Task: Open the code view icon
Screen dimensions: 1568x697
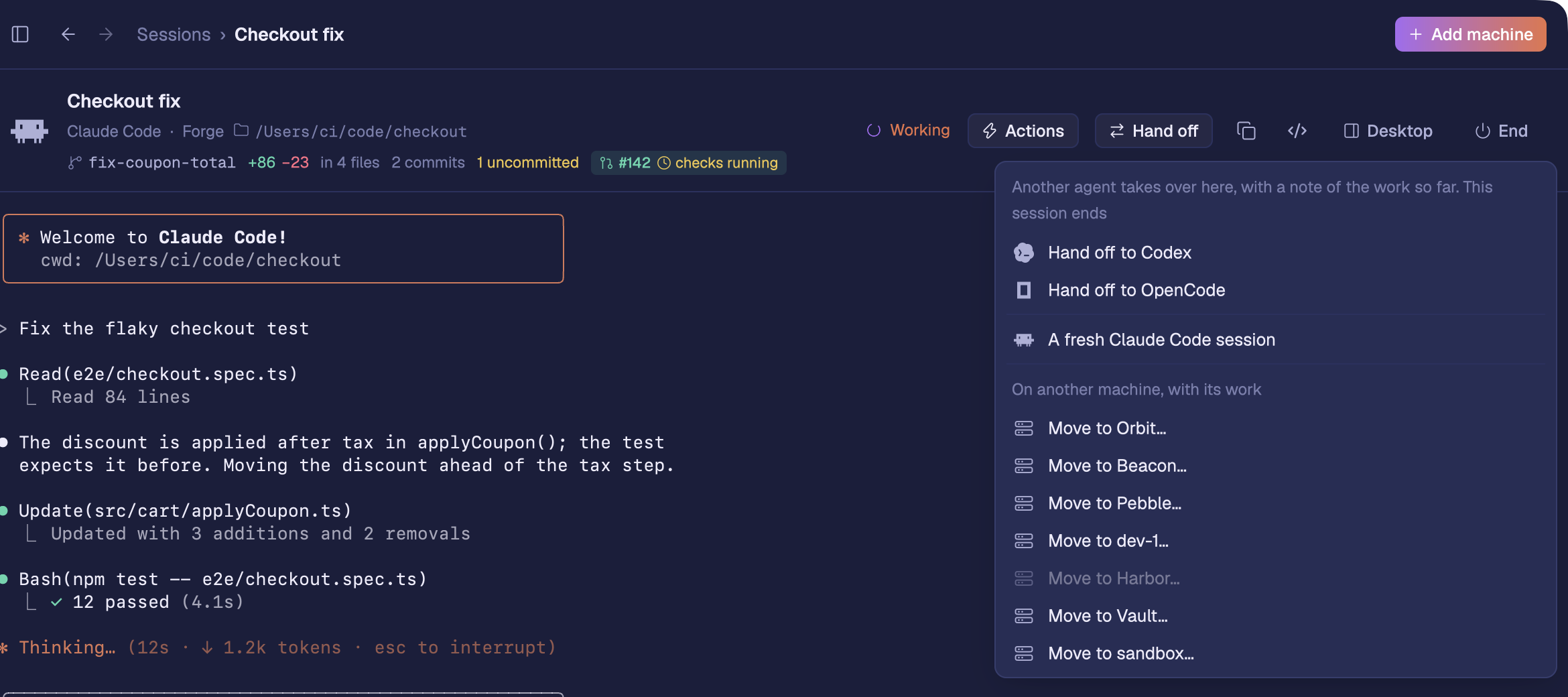Action: 1297,131
